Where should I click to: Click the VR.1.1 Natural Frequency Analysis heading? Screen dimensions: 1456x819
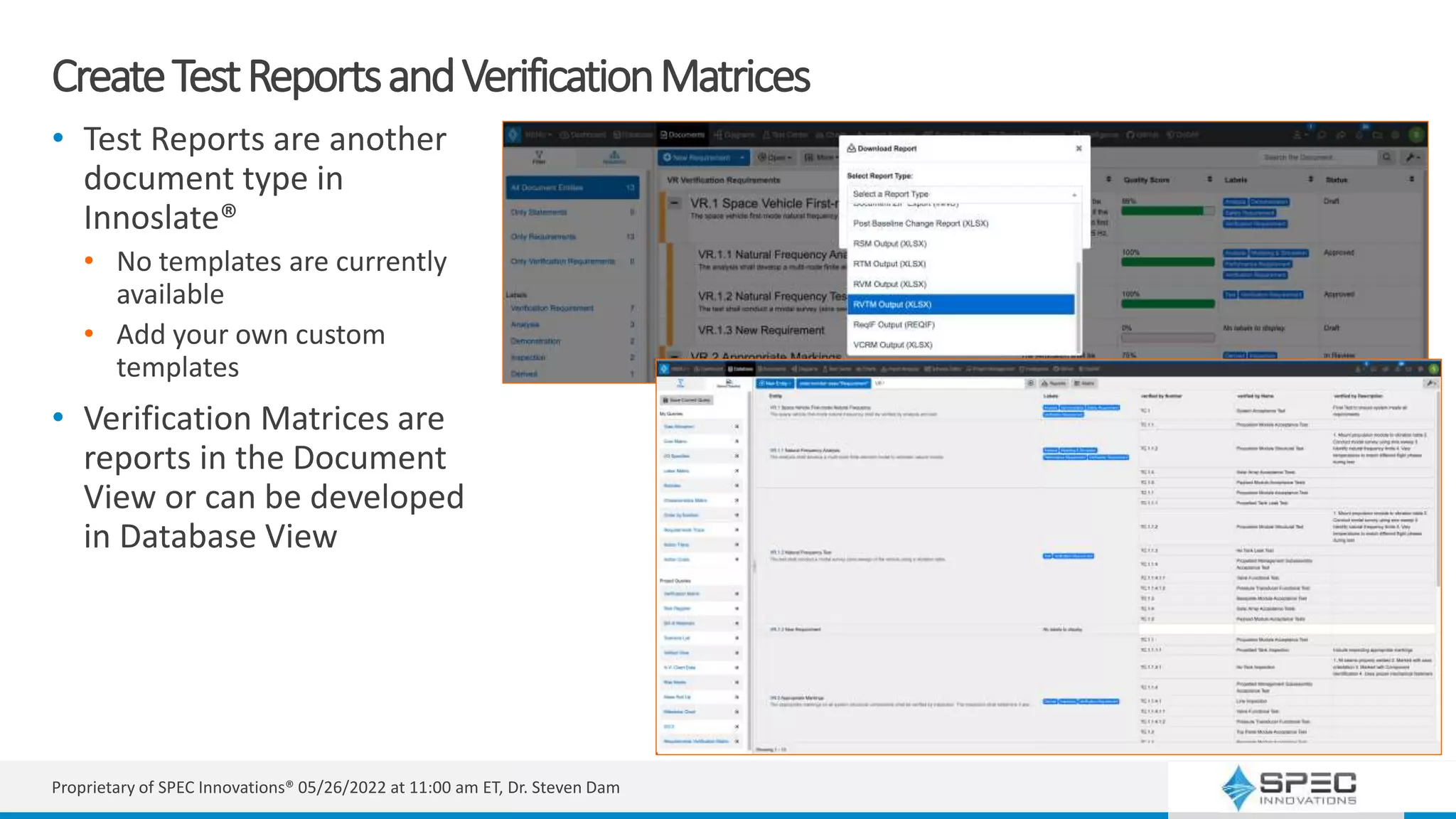[772, 254]
